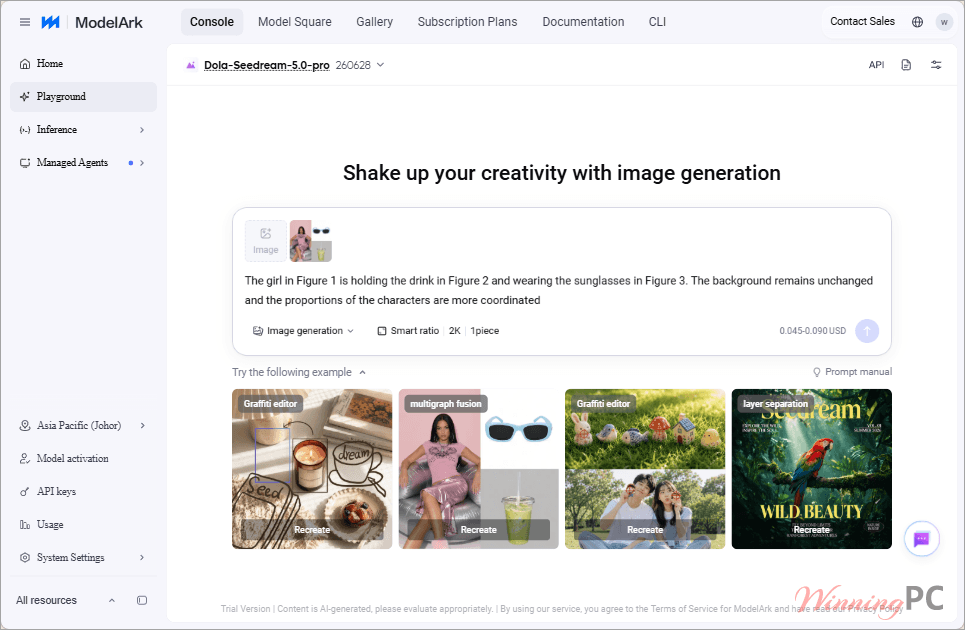This screenshot has width=965, height=630.
Task: Click the API button
Action: click(x=876, y=65)
